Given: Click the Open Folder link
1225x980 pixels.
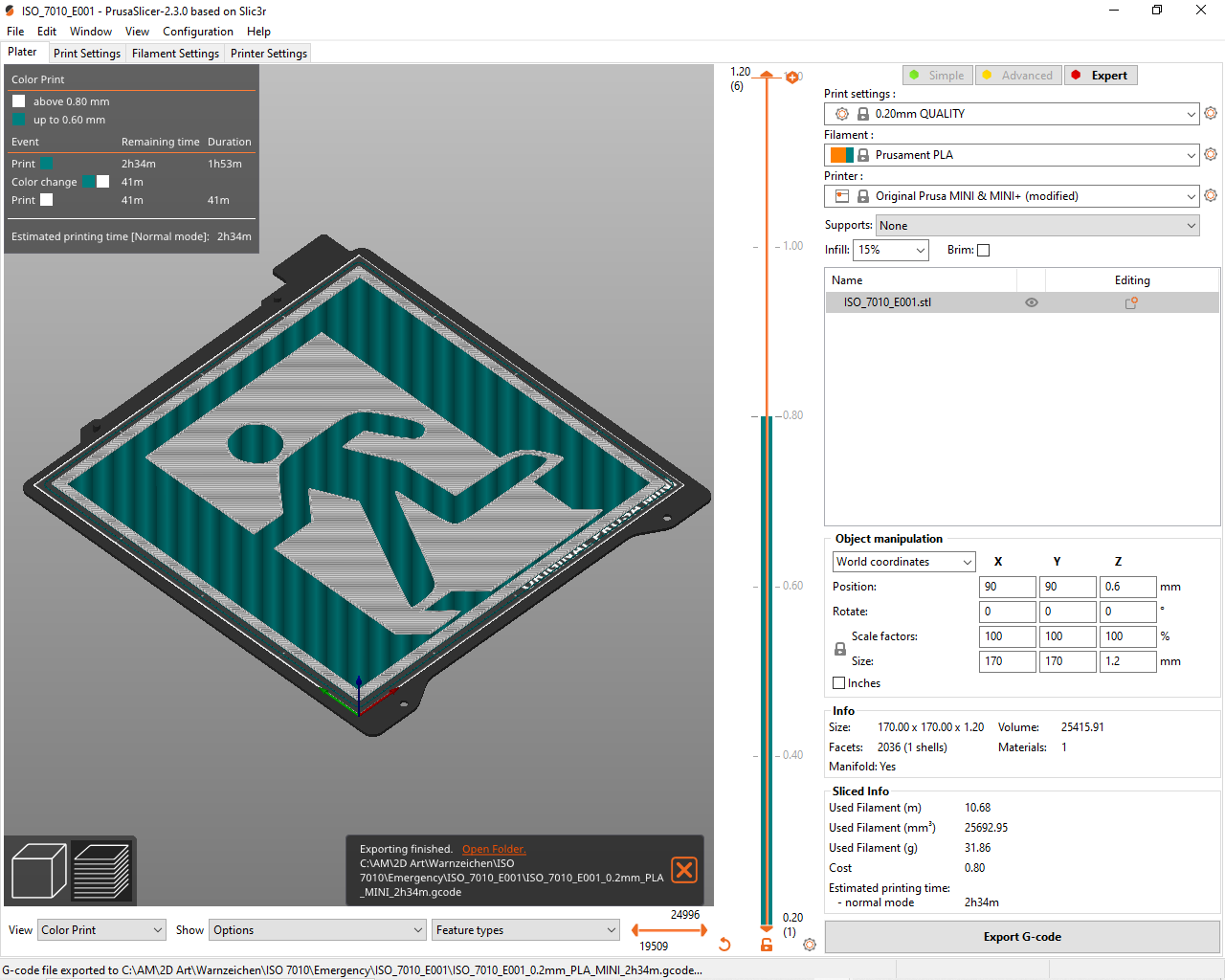Looking at the screenshot, I should coord(494,849).
